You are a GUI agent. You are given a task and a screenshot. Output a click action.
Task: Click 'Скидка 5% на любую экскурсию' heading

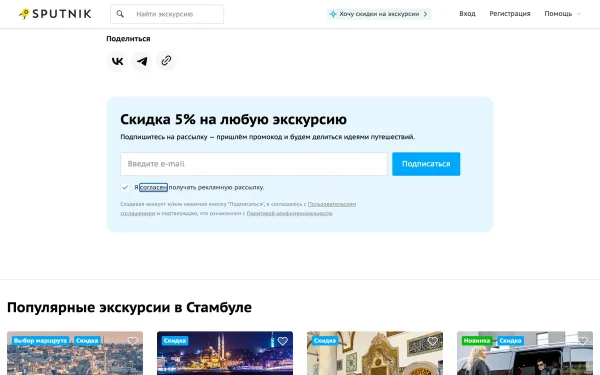[x=233, y=119]
